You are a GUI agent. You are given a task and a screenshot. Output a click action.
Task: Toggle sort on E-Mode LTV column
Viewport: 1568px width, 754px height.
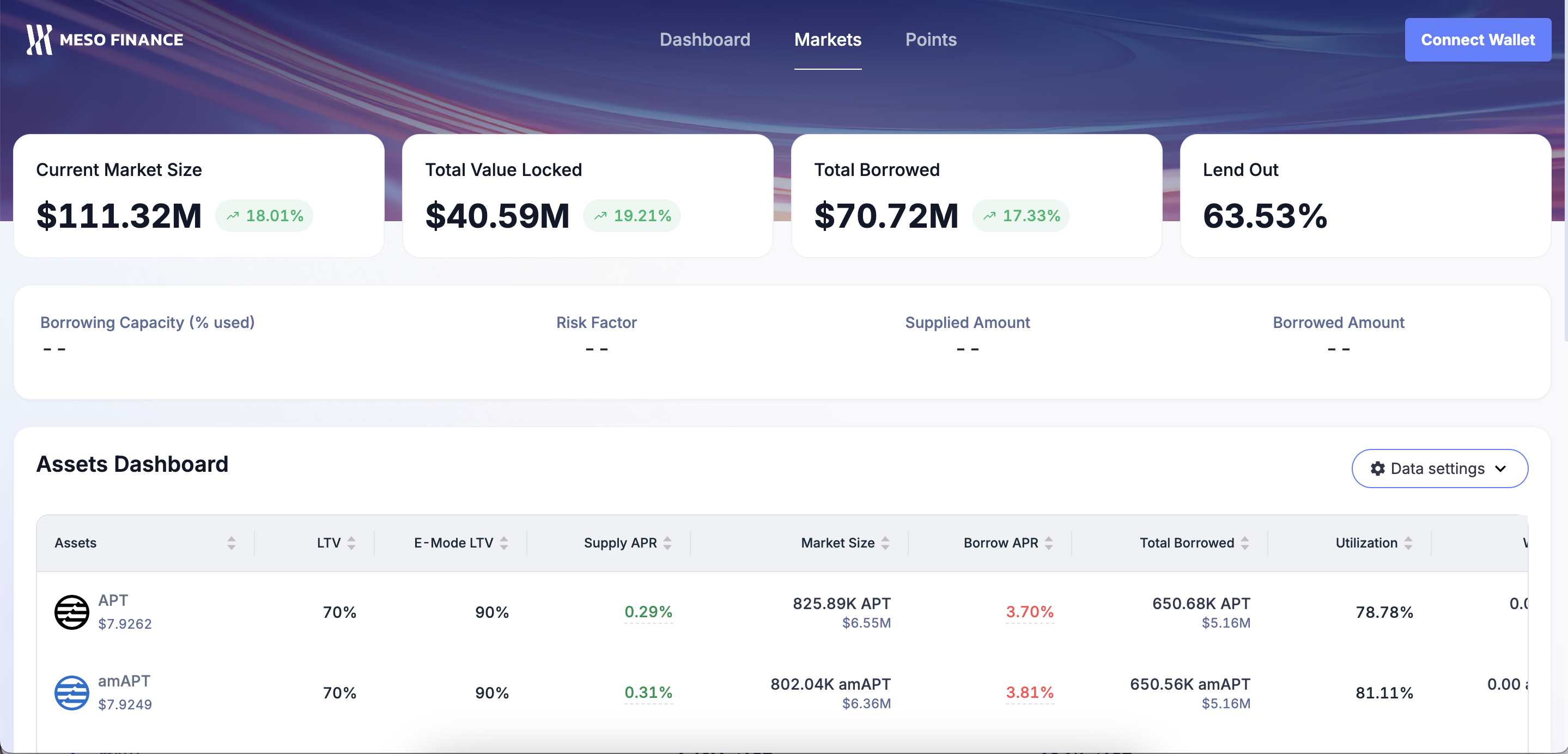coord(504,543)
